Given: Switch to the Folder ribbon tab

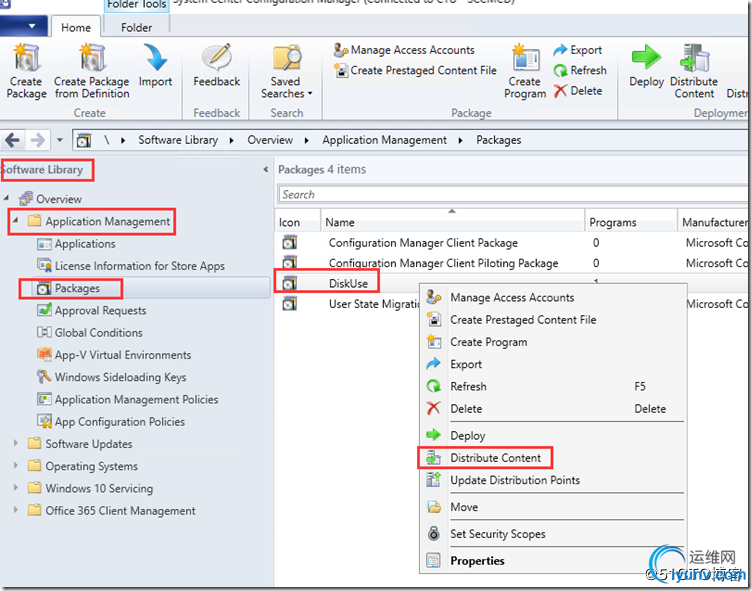Looking at the screenshot, I should coord(136,27).
